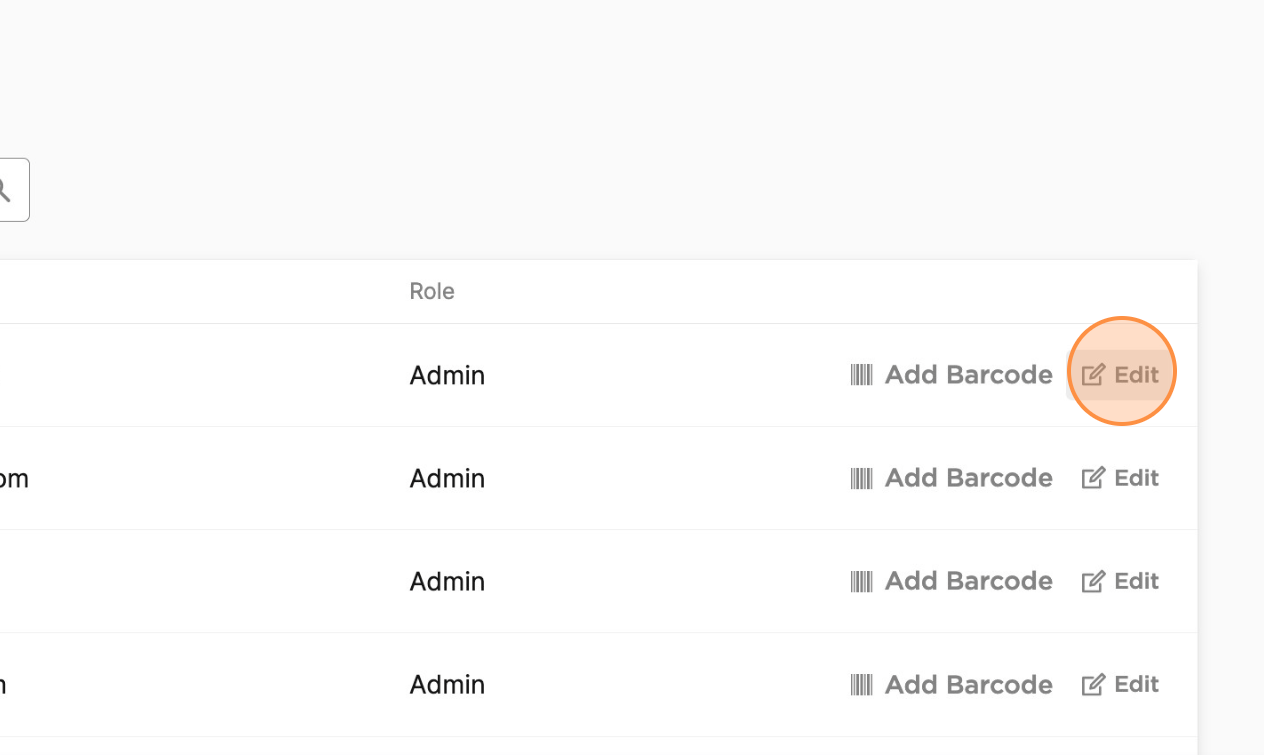Click the Add Barcode label in the first row
Image resolution: width=1264 pixels, height=756 pixels.
(x=968, y=375)
